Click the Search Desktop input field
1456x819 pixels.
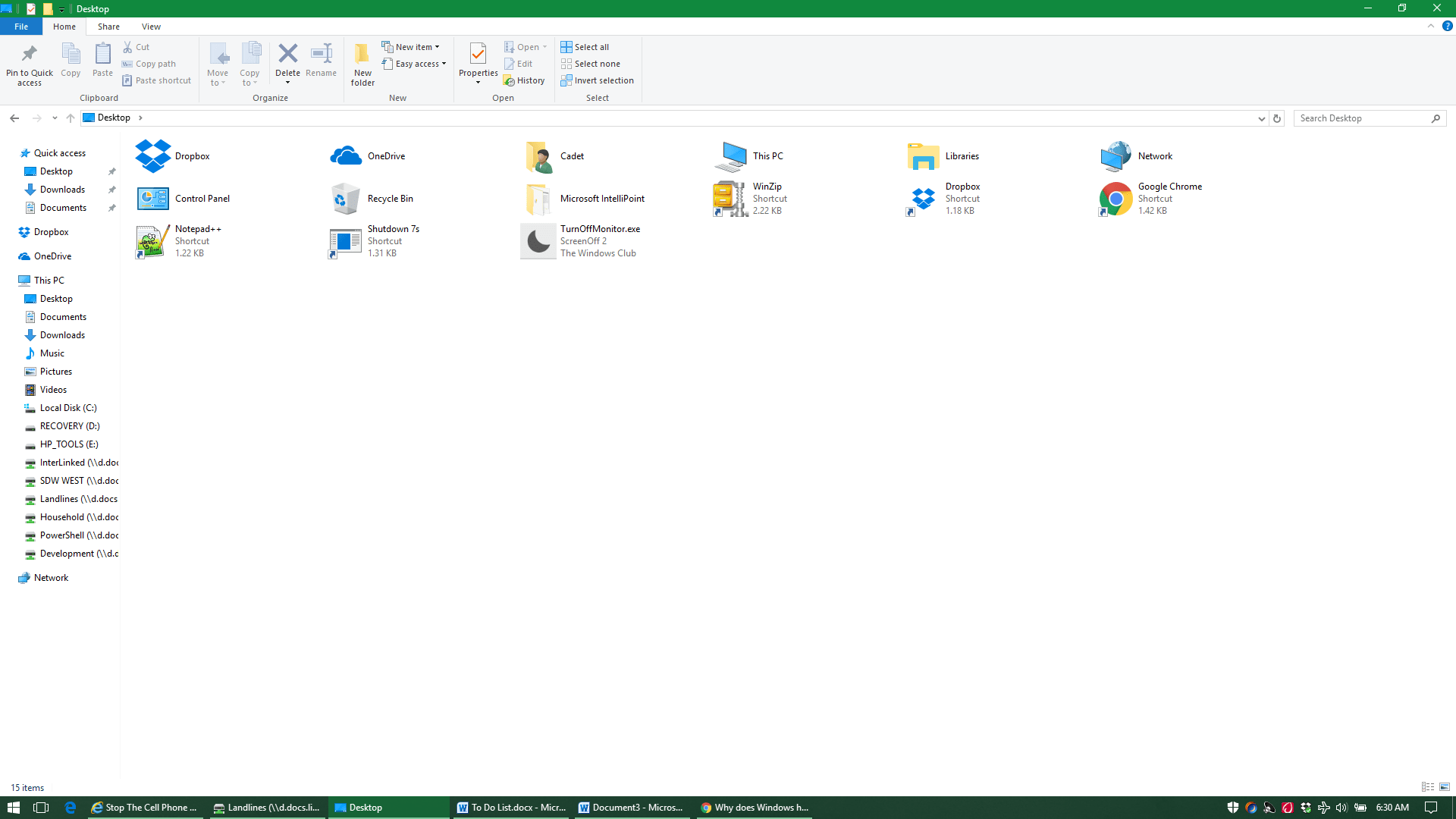coord(1363,118)
